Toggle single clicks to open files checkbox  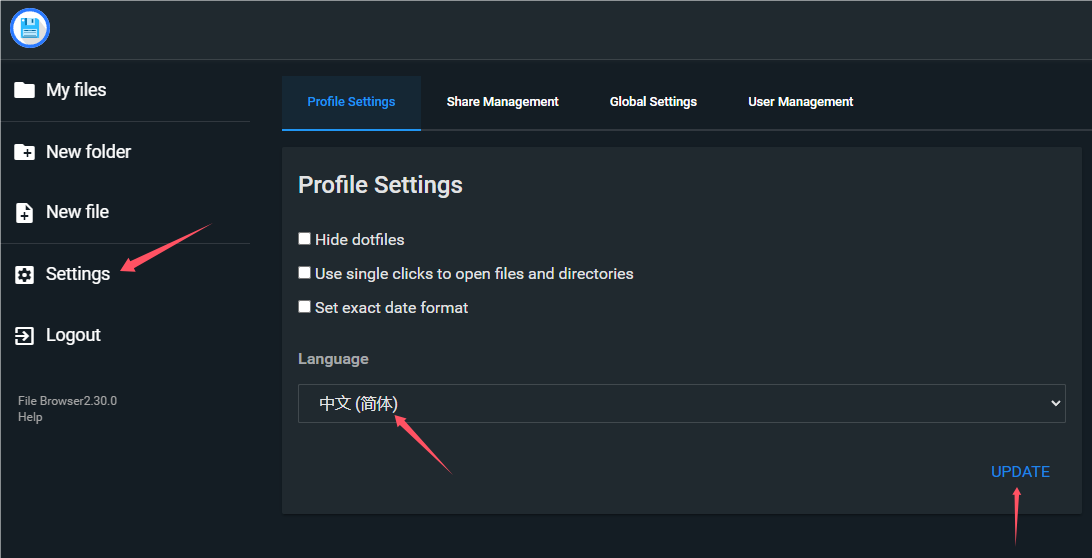pyautogui.click(x=305, y=273)
